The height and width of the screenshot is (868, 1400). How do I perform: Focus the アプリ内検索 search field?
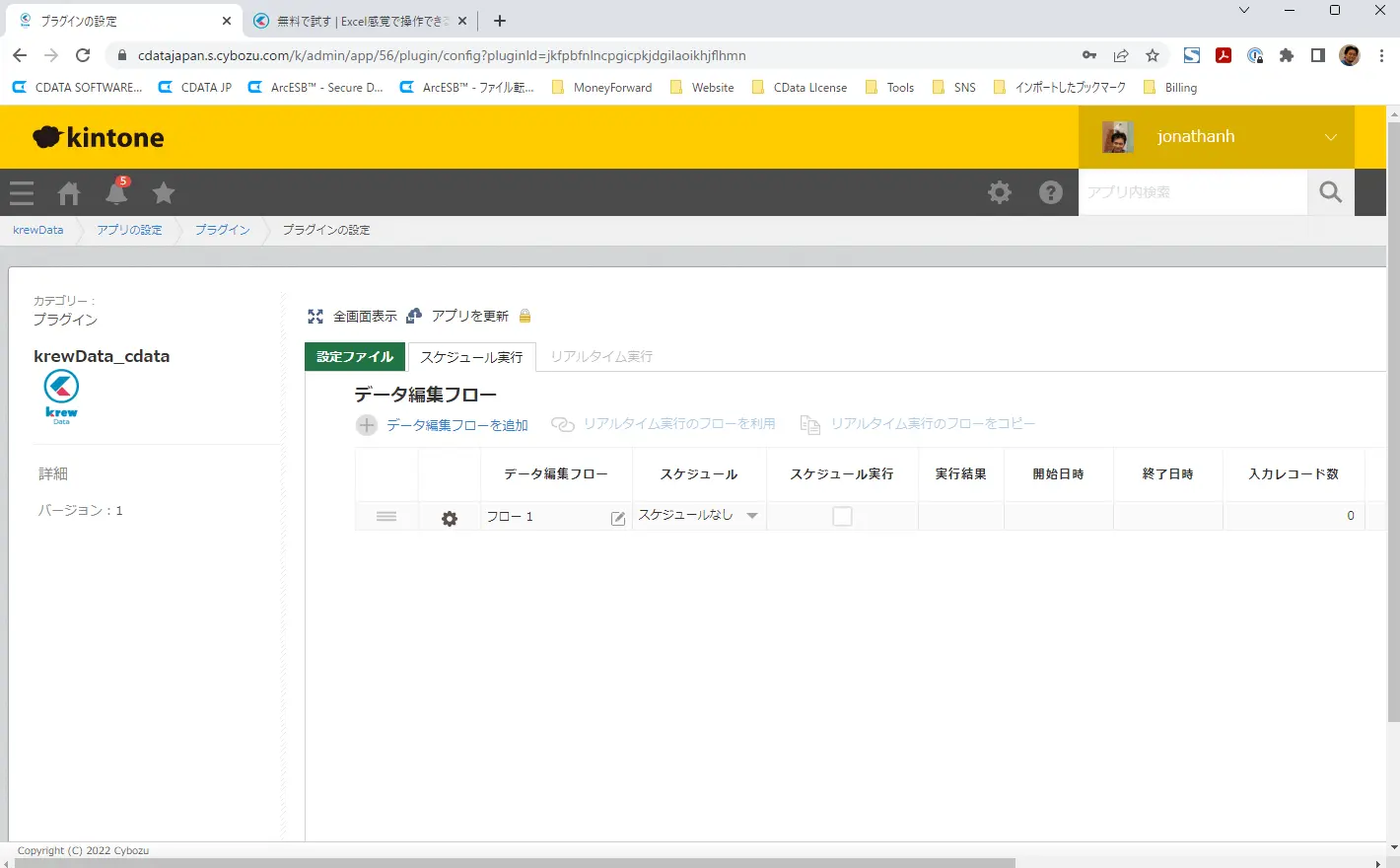tap(1193, 192)
